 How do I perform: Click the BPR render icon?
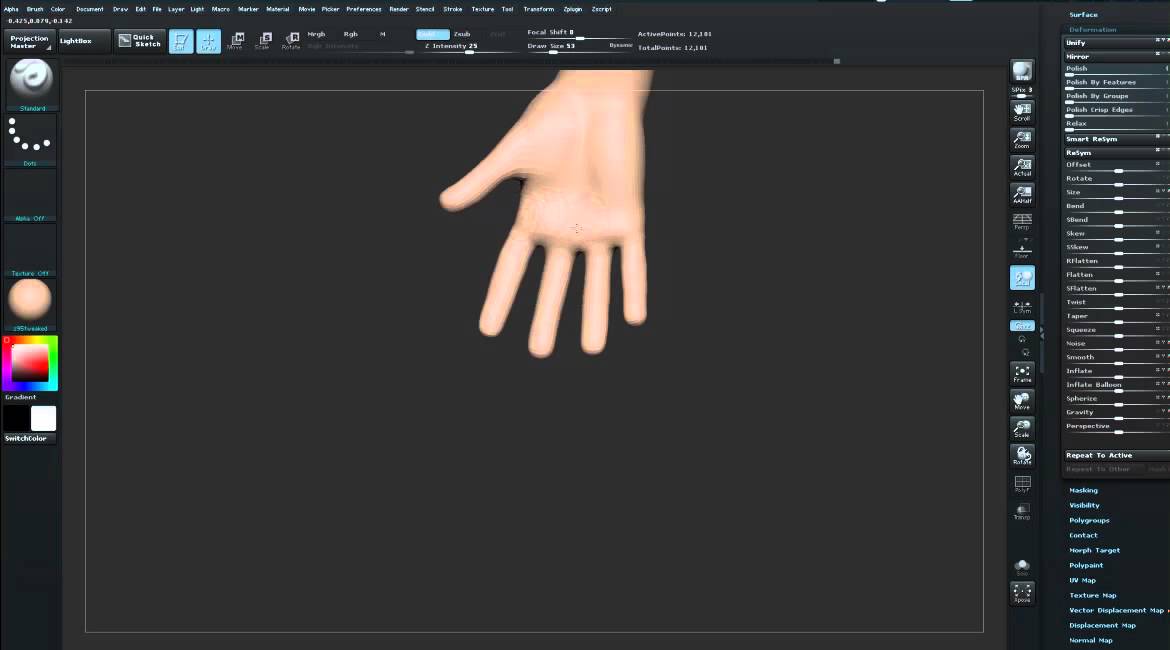(1022, 72)
